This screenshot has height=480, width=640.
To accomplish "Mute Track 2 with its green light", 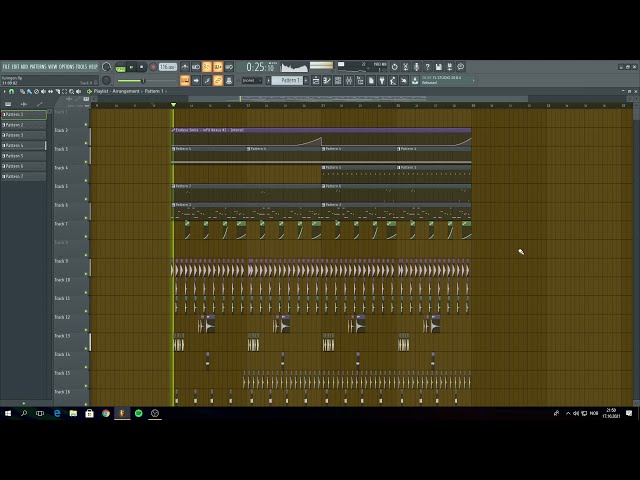I will coord(86,143).
